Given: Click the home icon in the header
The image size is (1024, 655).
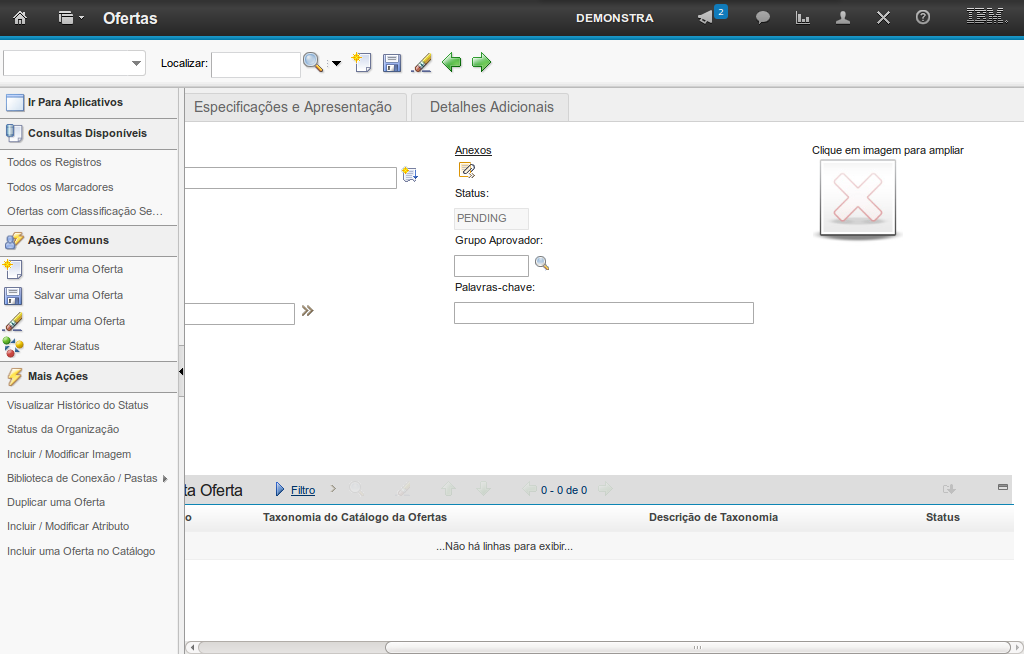Looking at the screenshot, I should point(20,18).
